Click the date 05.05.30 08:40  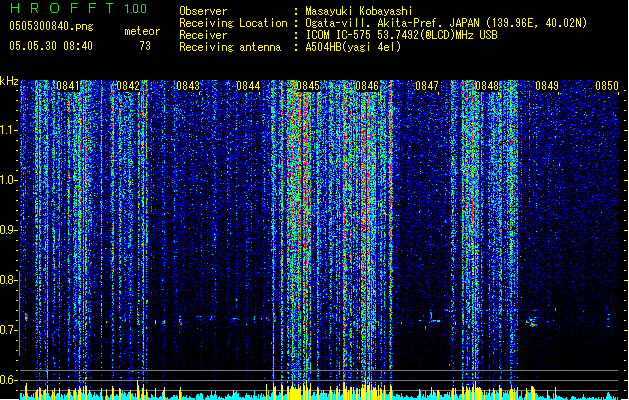[x=51, y=46]
